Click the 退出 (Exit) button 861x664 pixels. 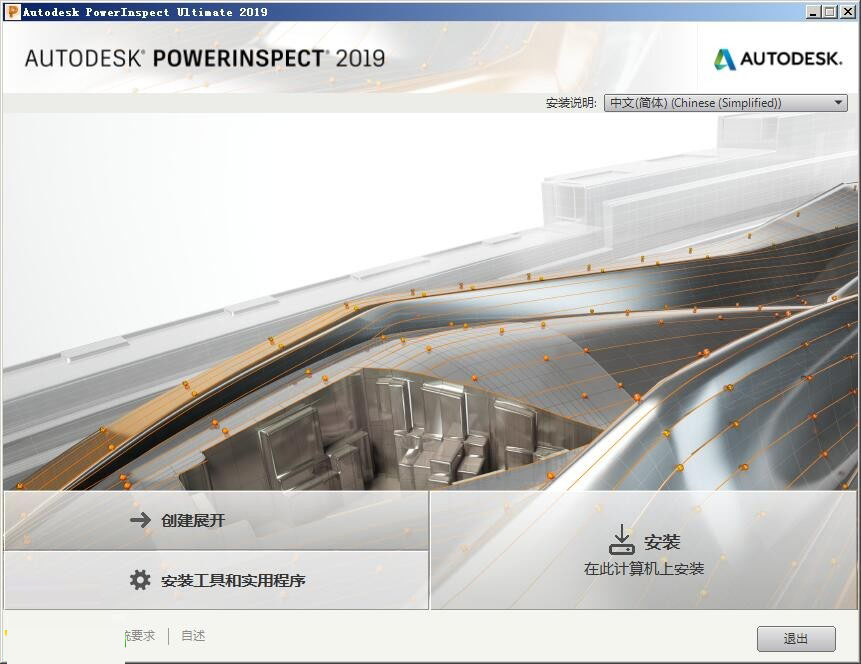tap(796, 639)
